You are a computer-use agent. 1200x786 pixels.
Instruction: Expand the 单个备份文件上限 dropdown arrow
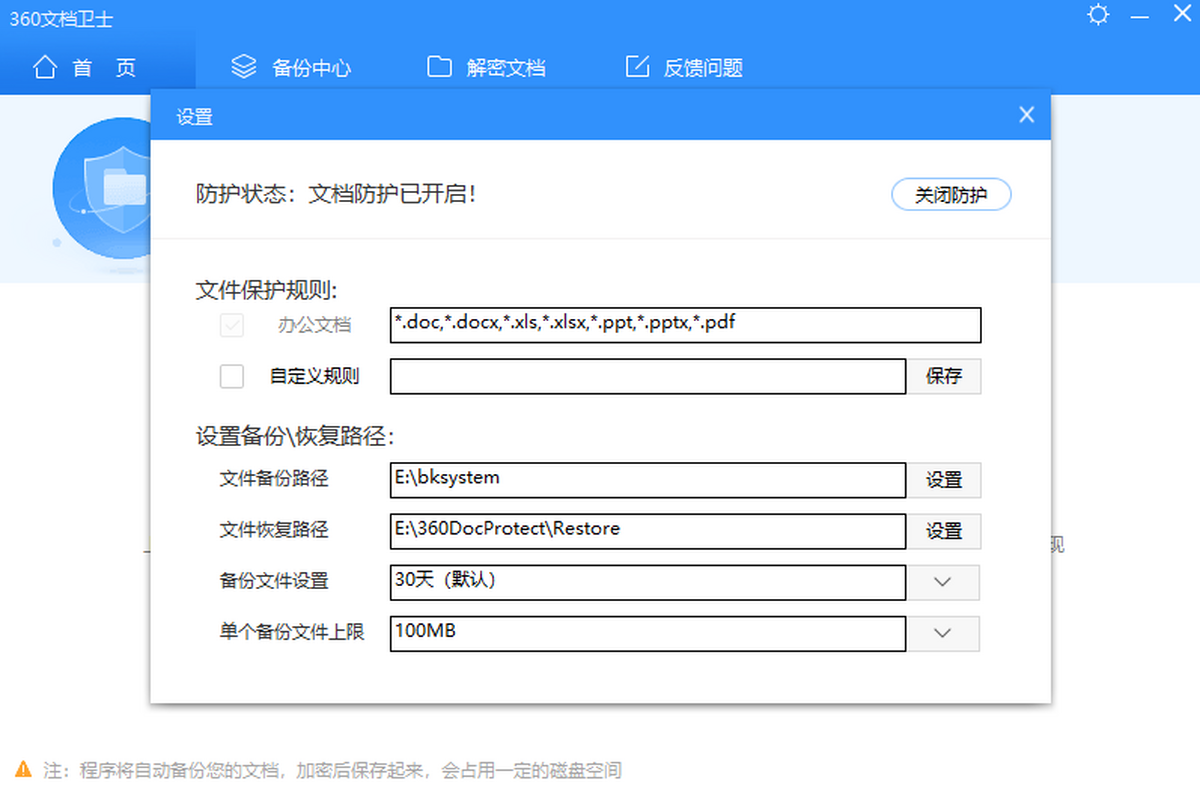(x=943, y=633)
